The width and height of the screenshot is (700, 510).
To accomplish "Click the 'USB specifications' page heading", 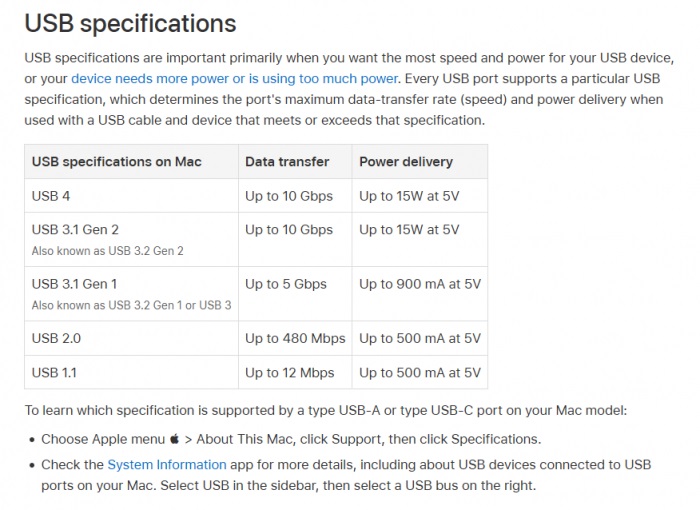I will click(x=130, y=23).
